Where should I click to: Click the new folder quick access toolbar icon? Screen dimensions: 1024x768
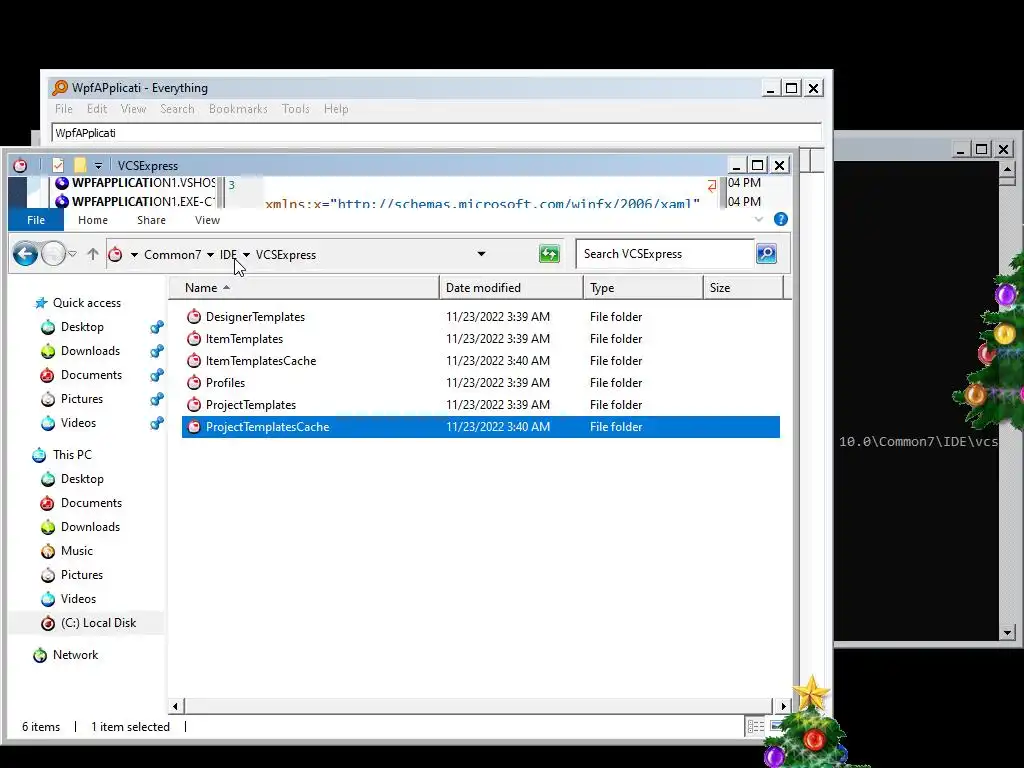point(80,165)
